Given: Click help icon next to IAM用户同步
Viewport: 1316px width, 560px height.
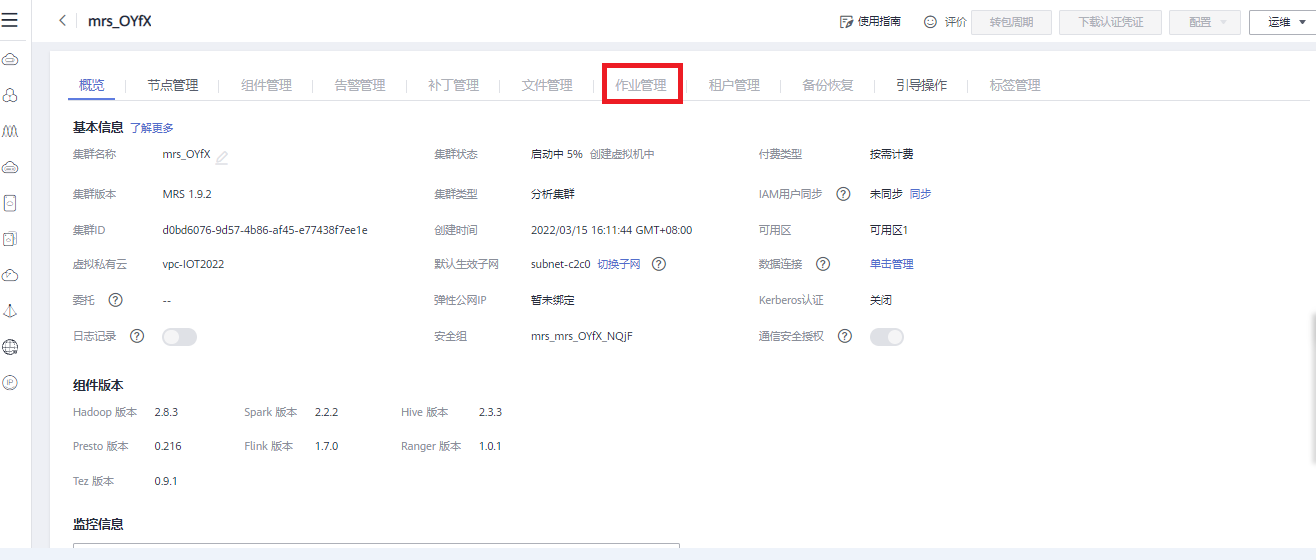Looking at the screenshot, I should 843,194.
